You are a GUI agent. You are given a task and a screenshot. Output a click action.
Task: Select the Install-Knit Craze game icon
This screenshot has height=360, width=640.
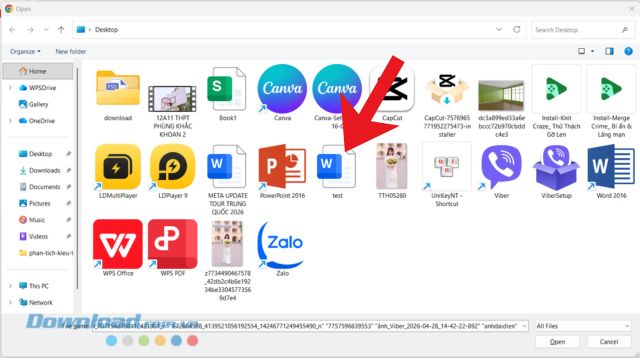click(x=556, y=89)
